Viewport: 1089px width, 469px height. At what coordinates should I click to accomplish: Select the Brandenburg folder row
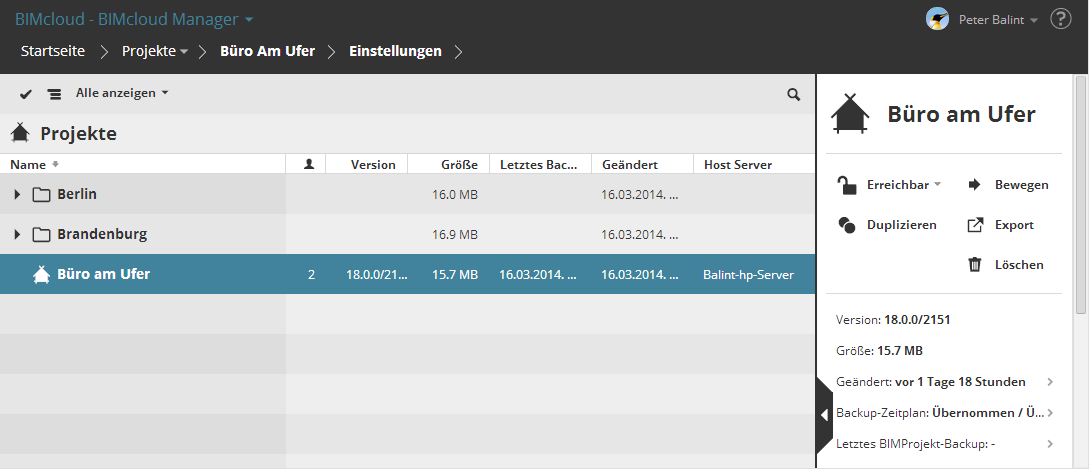[x=408, y=234]
